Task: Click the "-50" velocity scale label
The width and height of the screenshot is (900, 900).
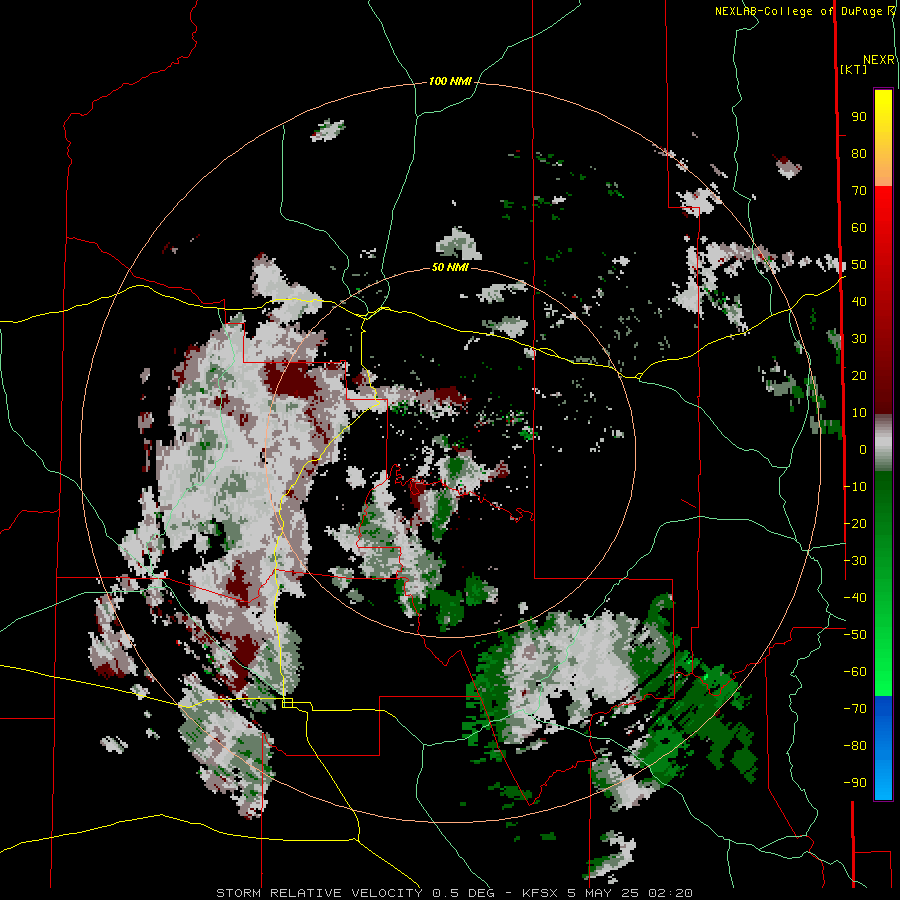Action: (x=855, y=635)
